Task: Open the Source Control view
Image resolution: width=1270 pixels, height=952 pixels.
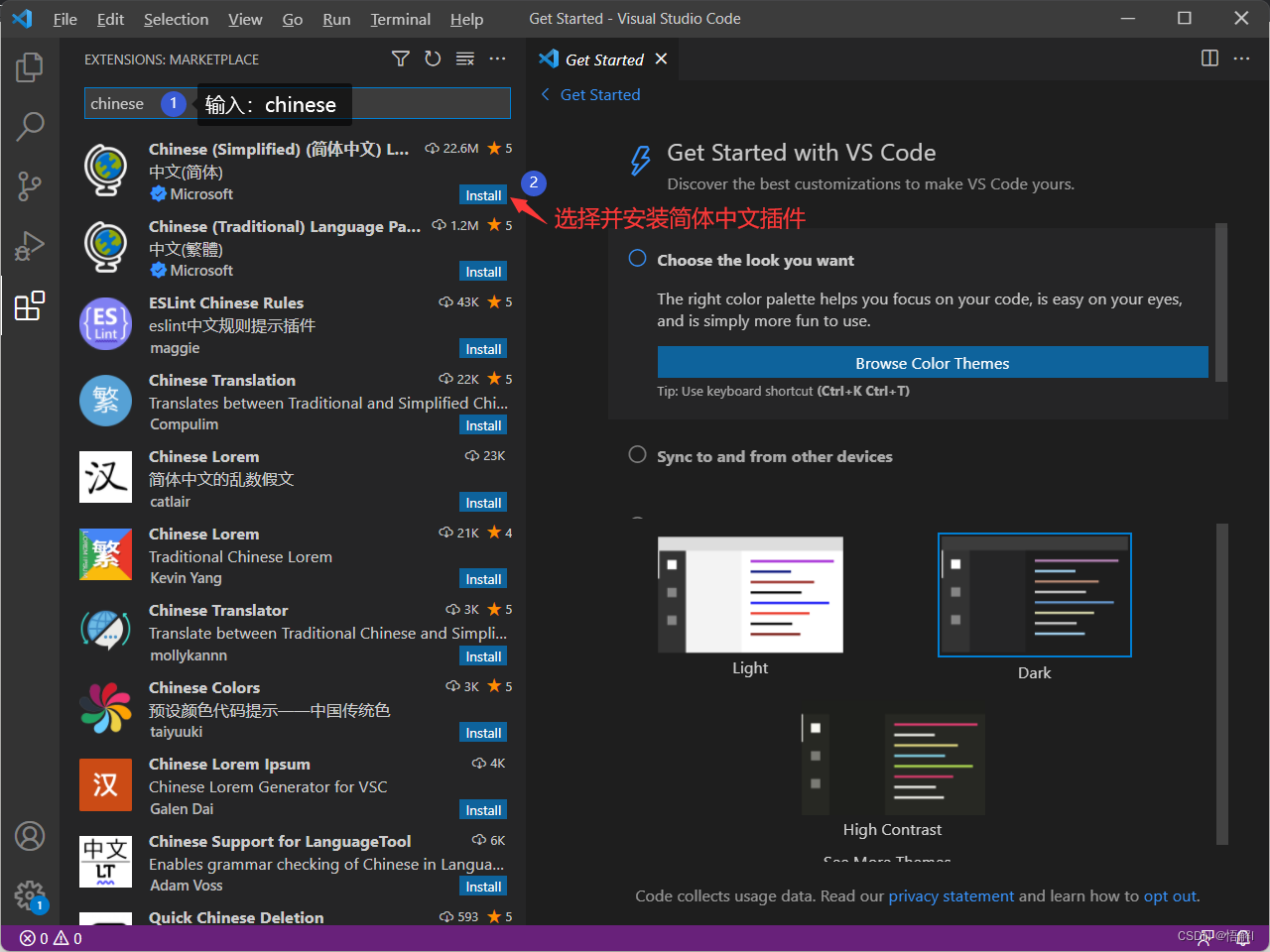Action: (x=30, y=185)
